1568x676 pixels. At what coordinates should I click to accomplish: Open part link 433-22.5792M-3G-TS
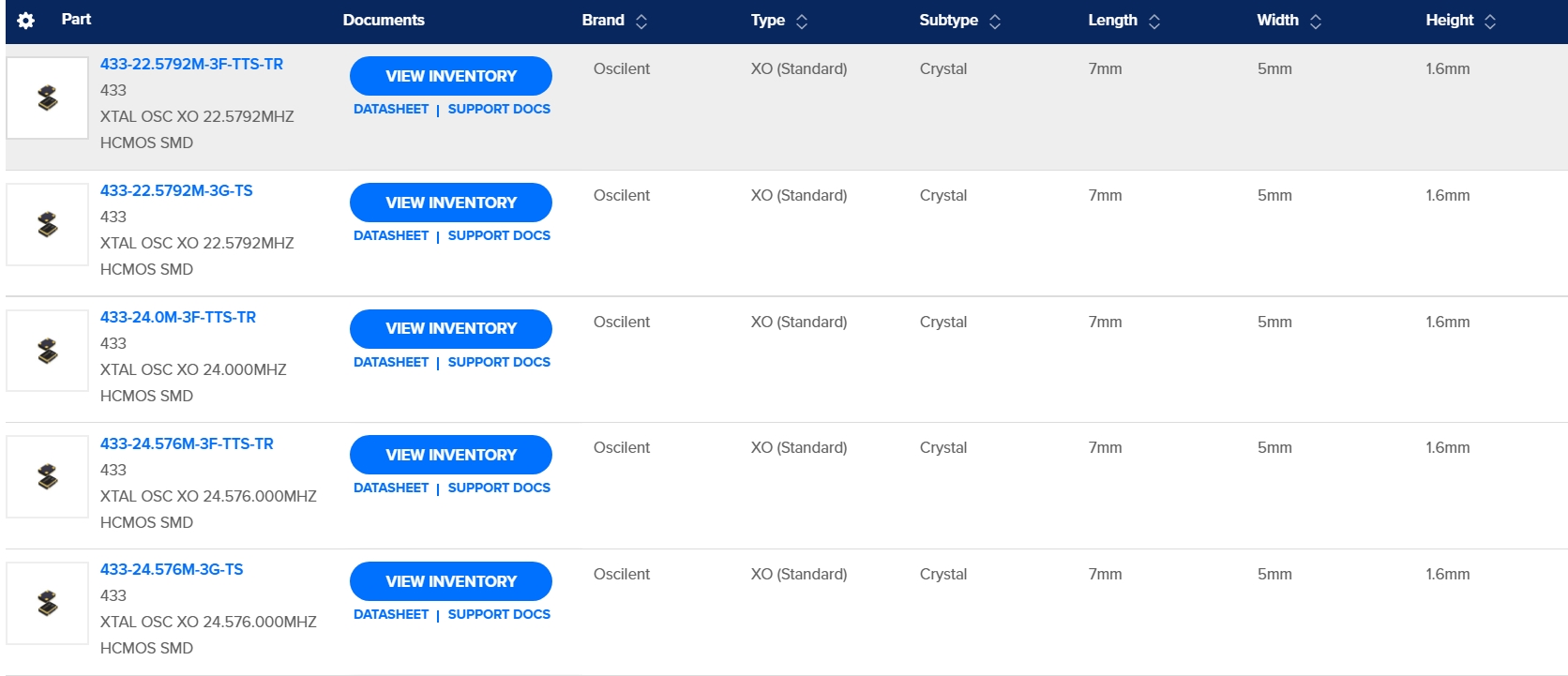click(x=176, y=190)
